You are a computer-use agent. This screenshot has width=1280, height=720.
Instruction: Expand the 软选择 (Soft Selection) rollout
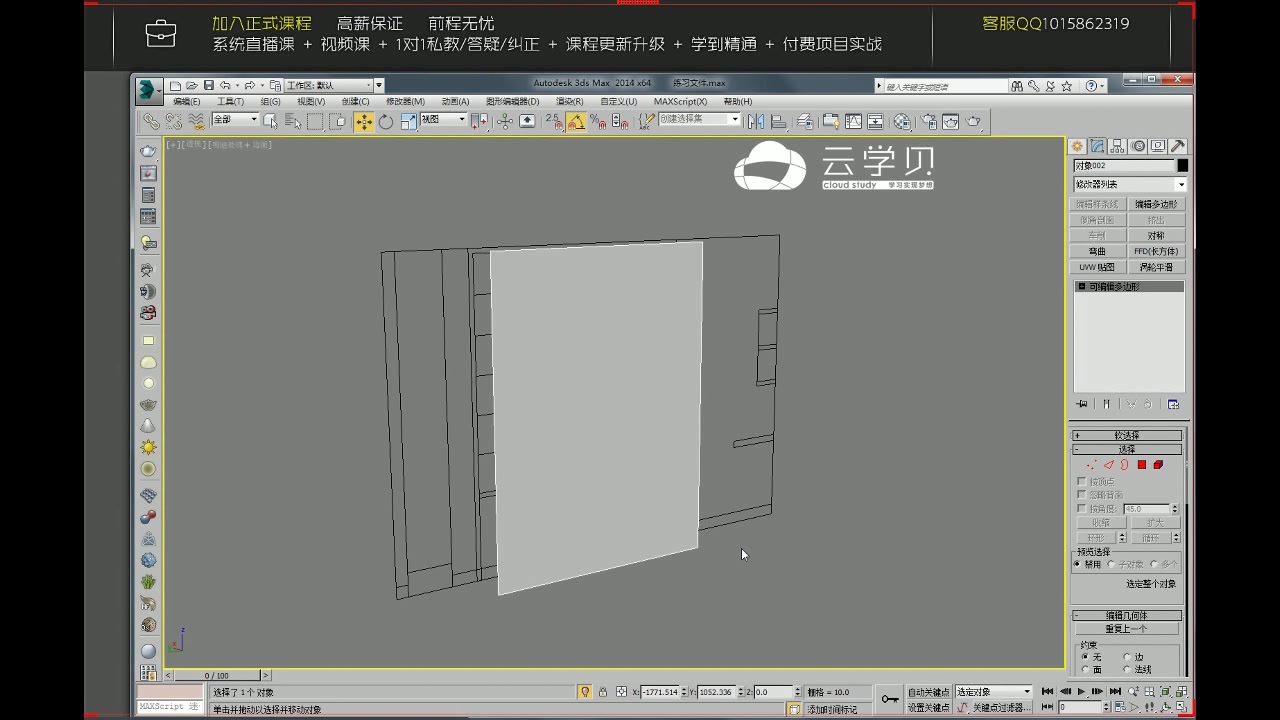(1125, 435)
